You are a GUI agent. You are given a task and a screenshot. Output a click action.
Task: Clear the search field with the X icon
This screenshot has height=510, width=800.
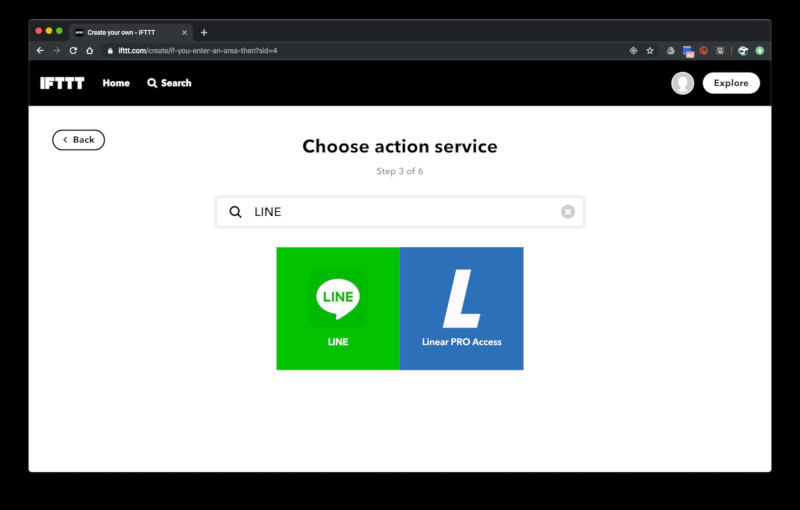(x=568, y=212)
